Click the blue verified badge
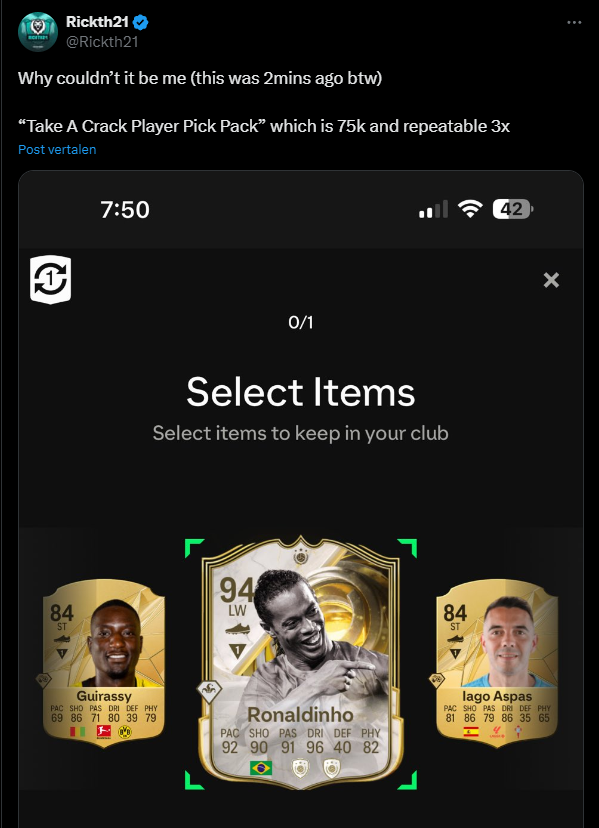 141,22
